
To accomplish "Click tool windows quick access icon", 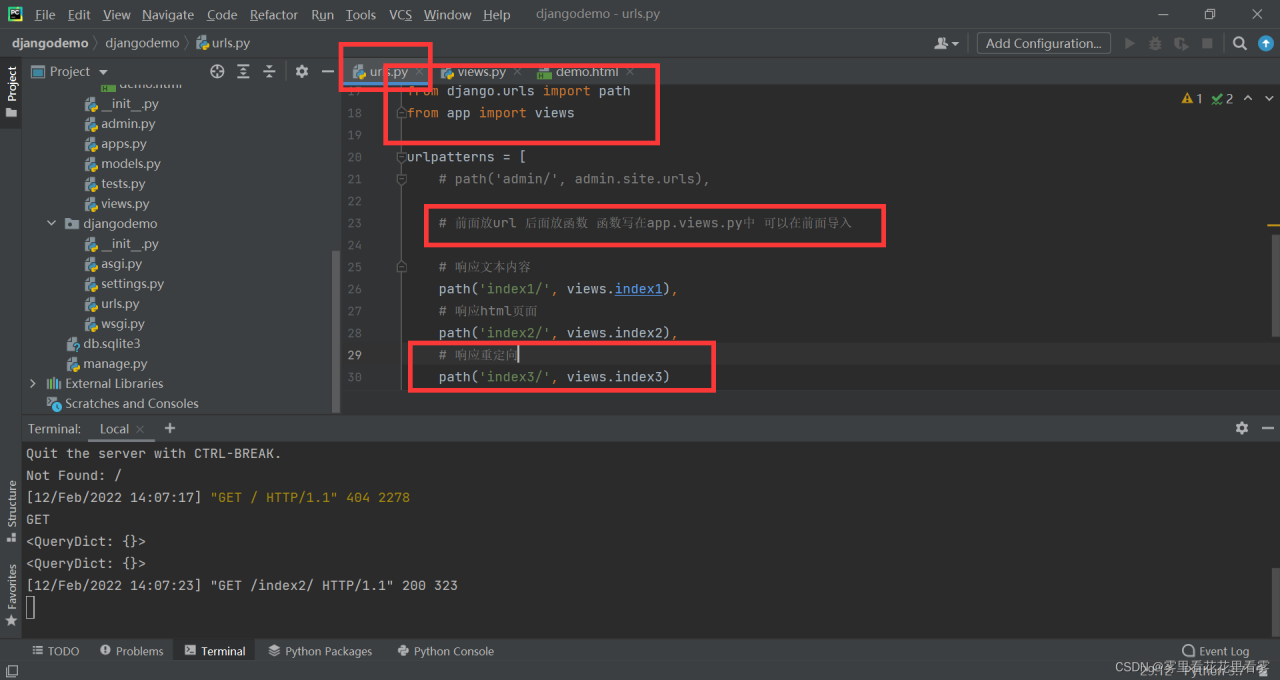I will point(11,672).
